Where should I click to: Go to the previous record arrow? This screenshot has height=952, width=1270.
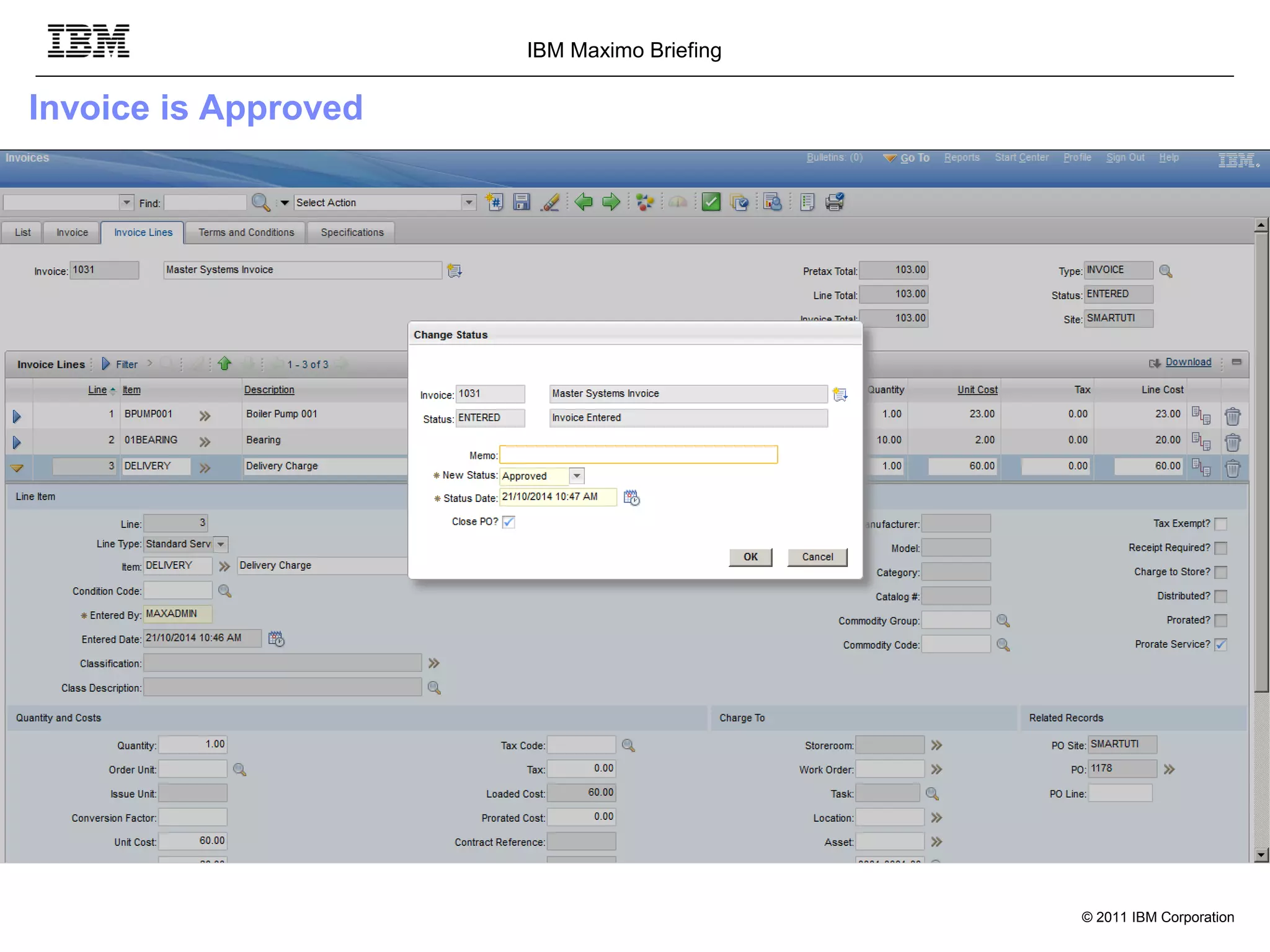584,202
